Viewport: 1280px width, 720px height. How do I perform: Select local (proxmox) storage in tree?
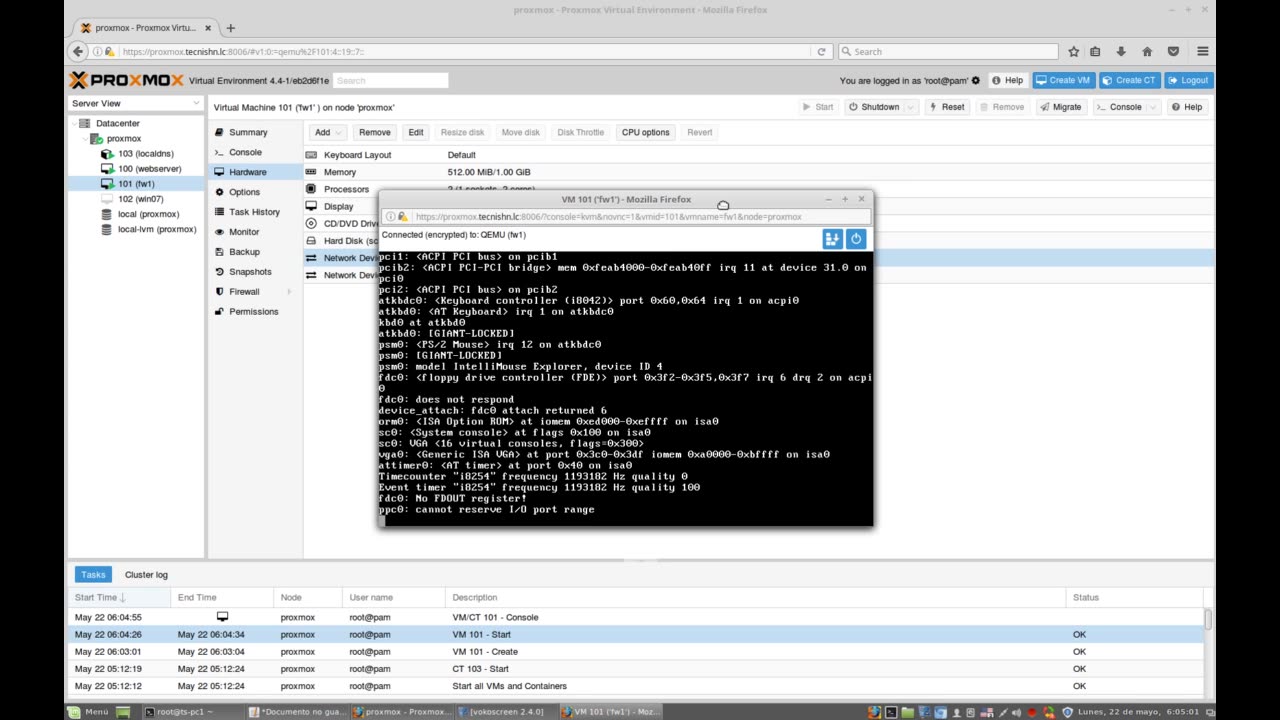coord(148,214)
